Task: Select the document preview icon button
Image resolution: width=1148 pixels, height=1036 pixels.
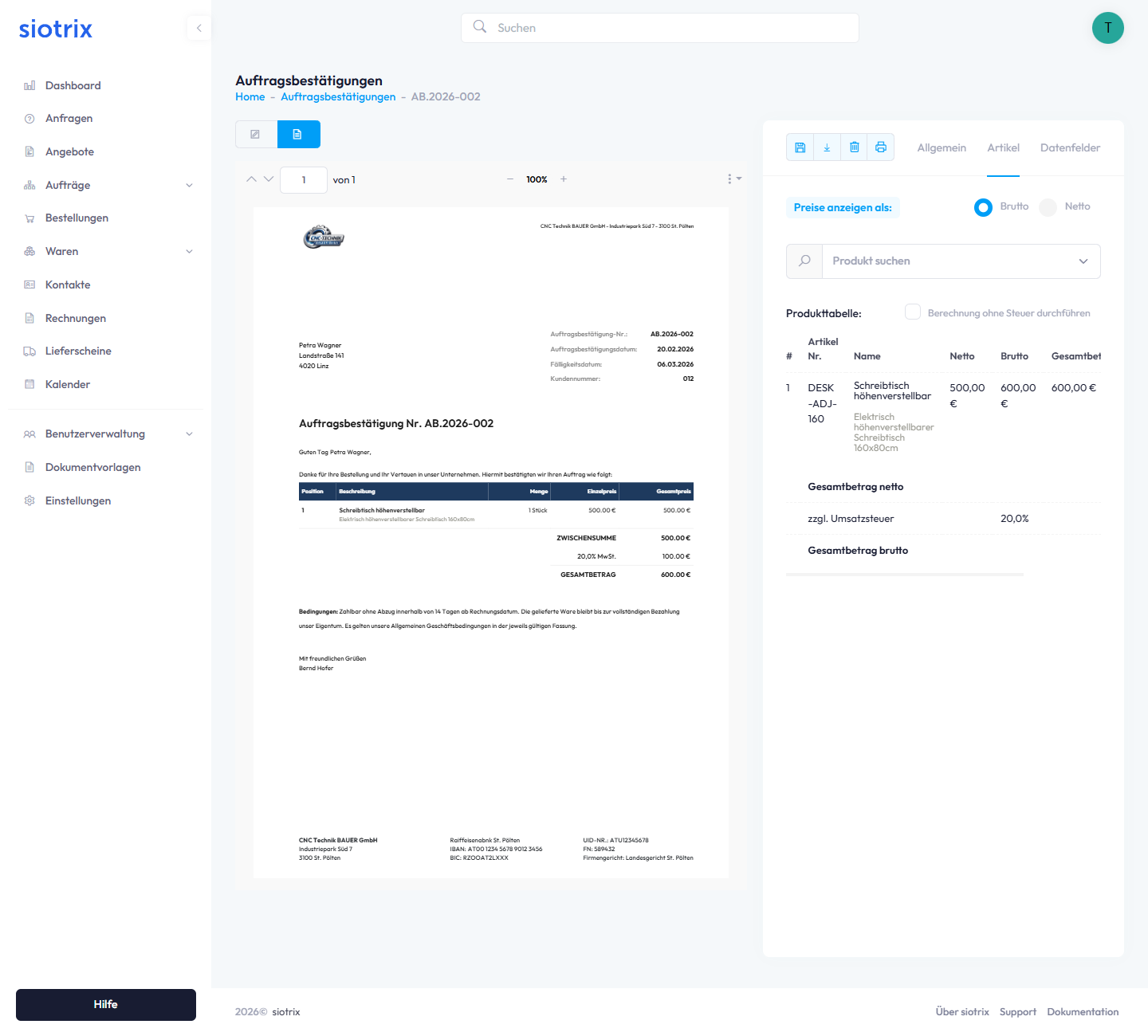Action: coord(298,135)
